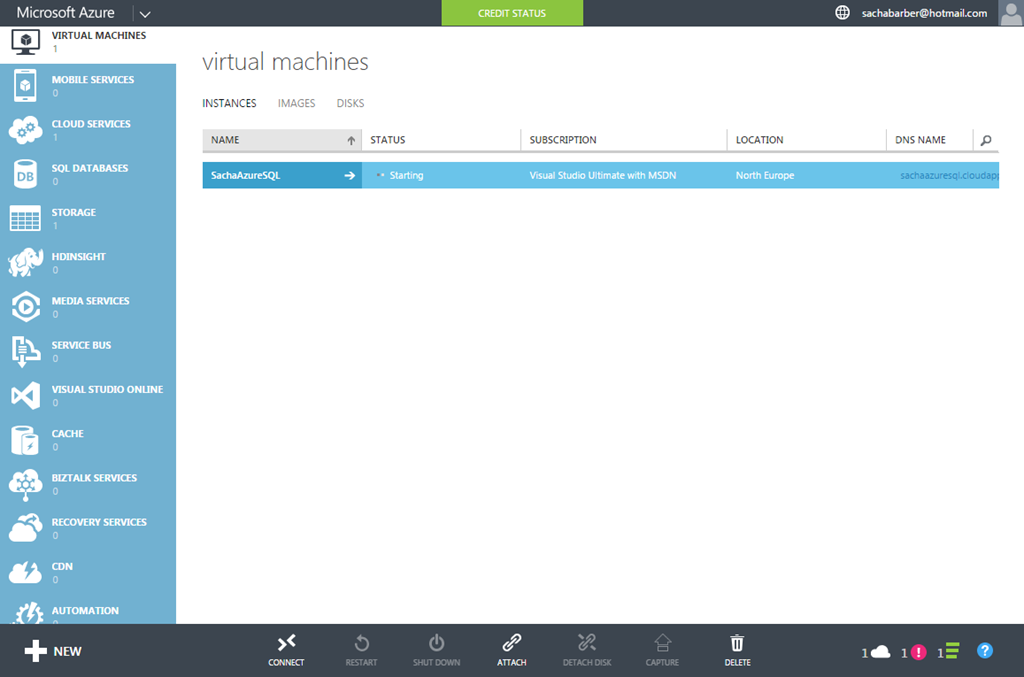Select the 'Visual Studio Ultimate with MSDN' cell
This screenshot has height=677, width=1024.
(x=624, y=176)
